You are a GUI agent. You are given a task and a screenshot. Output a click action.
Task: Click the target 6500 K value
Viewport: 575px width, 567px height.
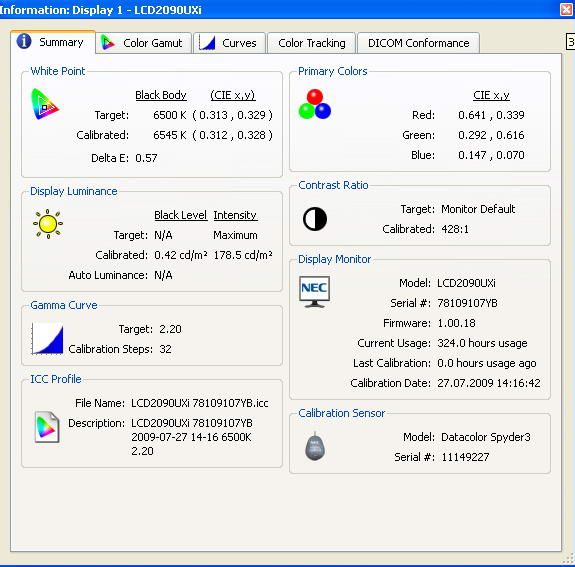[170, 115]
